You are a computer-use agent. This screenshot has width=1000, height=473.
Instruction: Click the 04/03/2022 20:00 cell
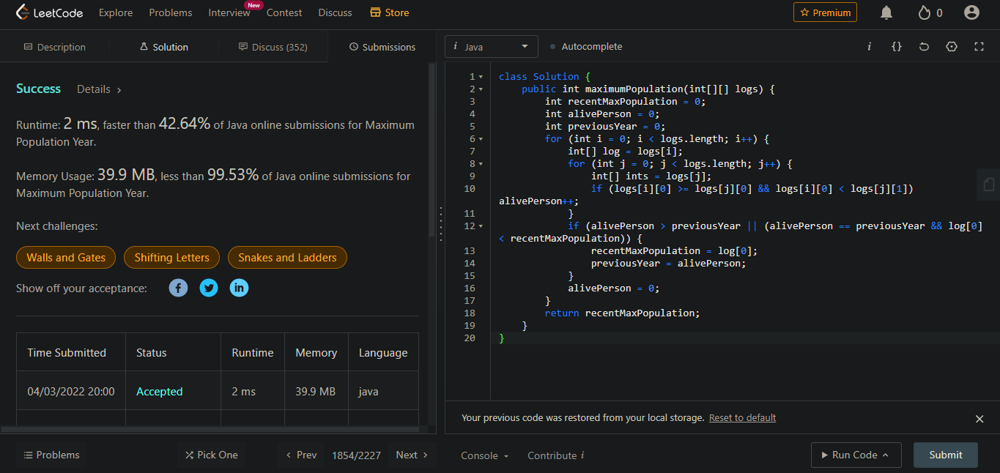(x=71, y=391)
